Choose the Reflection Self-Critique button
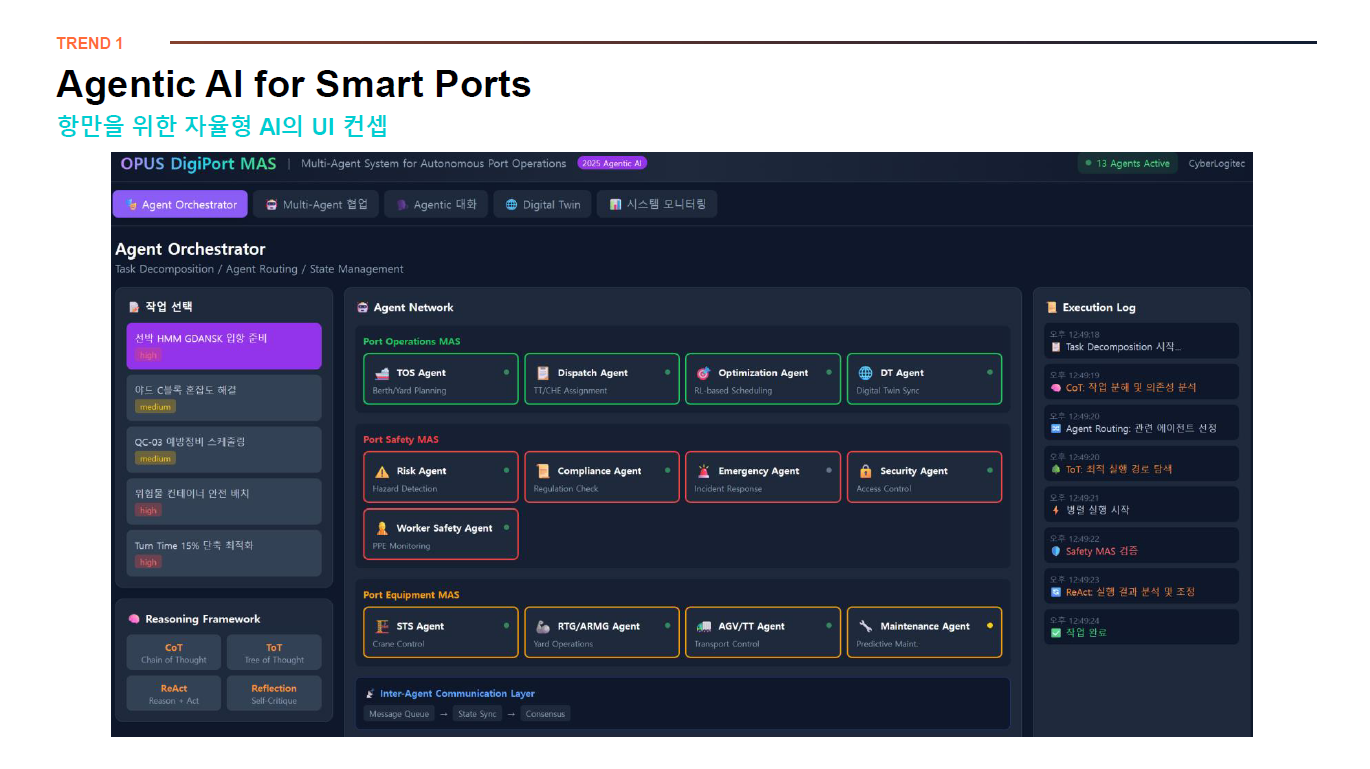 coord(274,694)
